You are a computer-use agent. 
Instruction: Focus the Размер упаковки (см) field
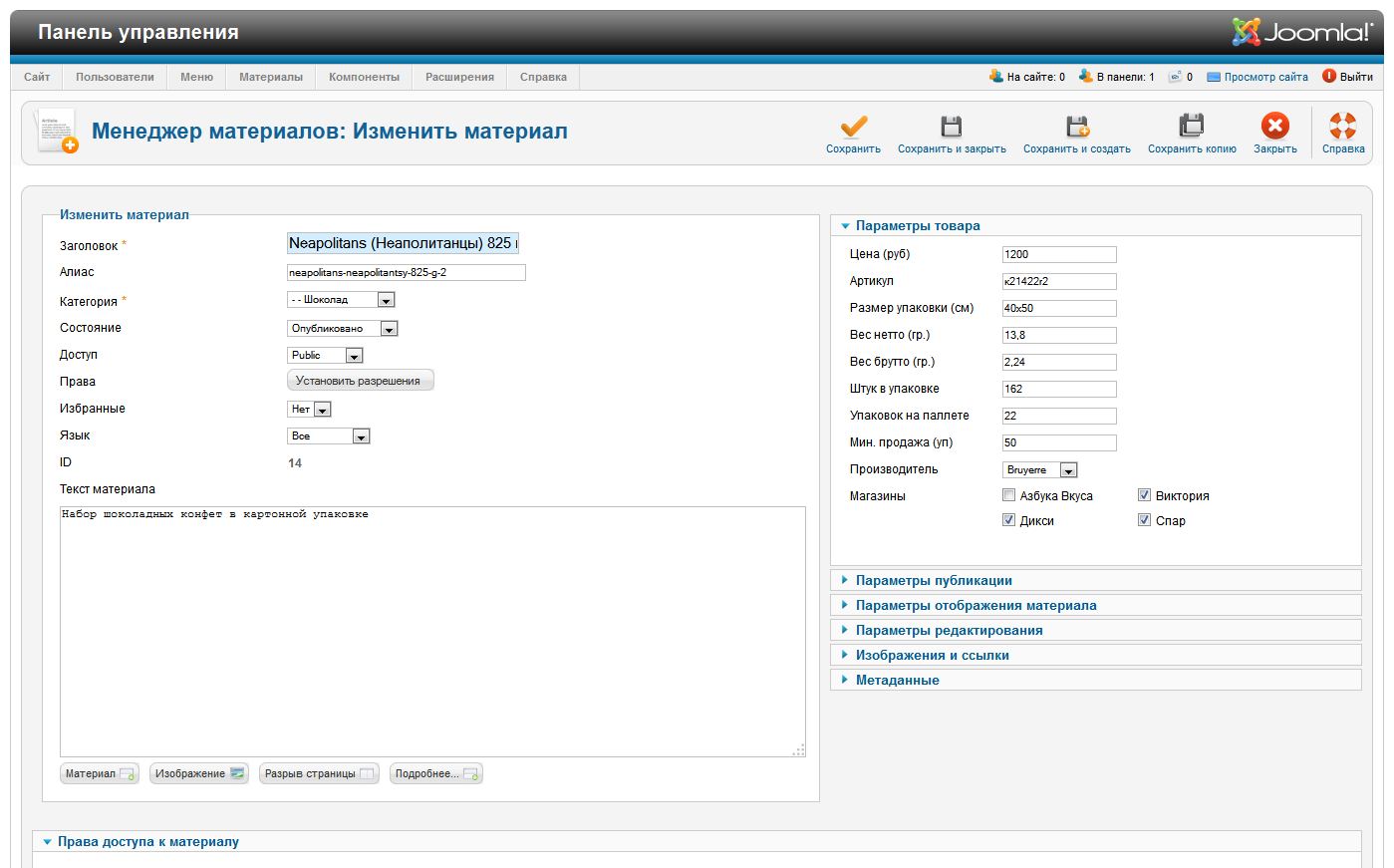pos(1059,308)
